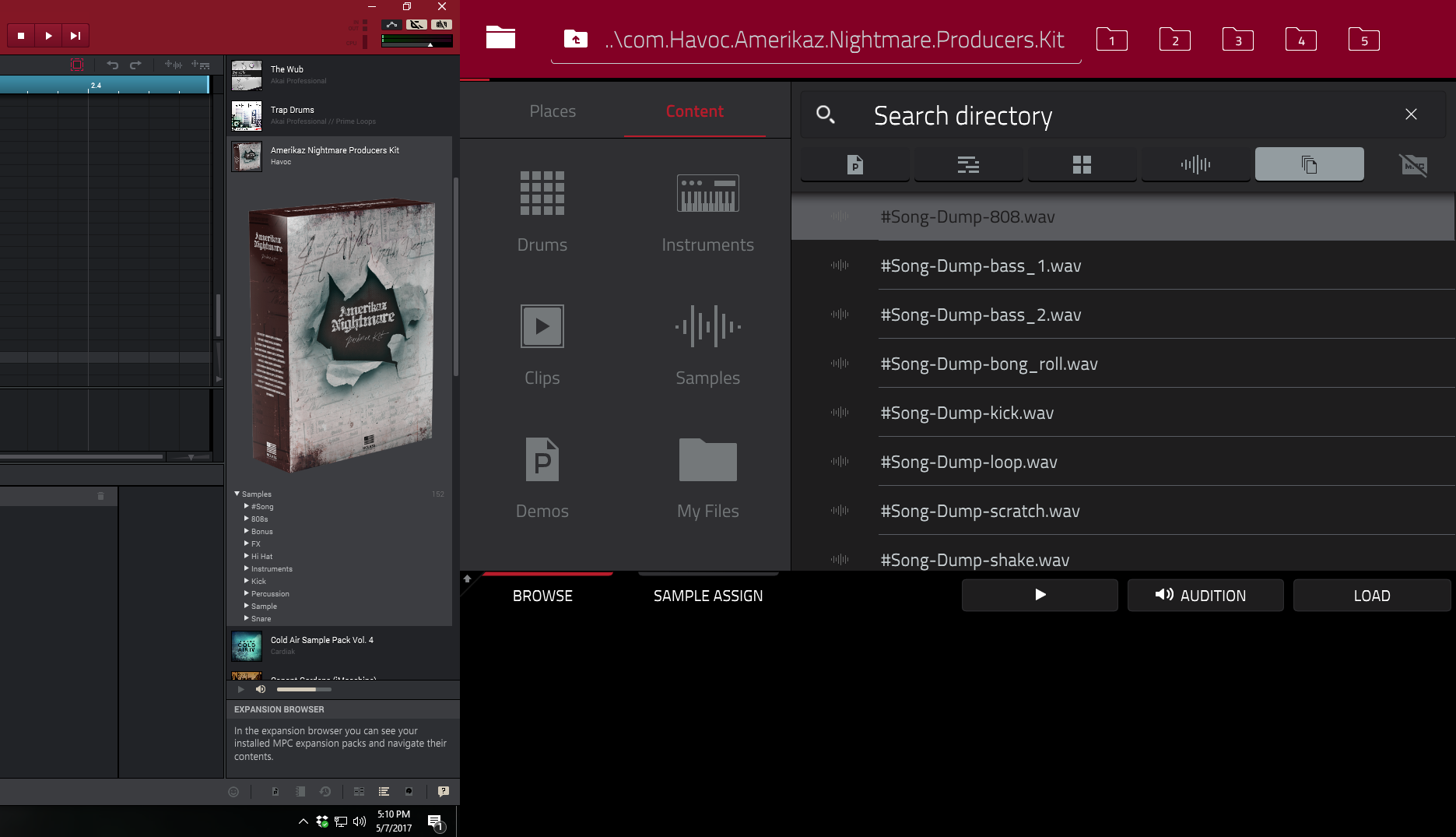This screenshot has width=1456, height=837.
Task: Open the history clock icon
Action: [x=325, y=792]
